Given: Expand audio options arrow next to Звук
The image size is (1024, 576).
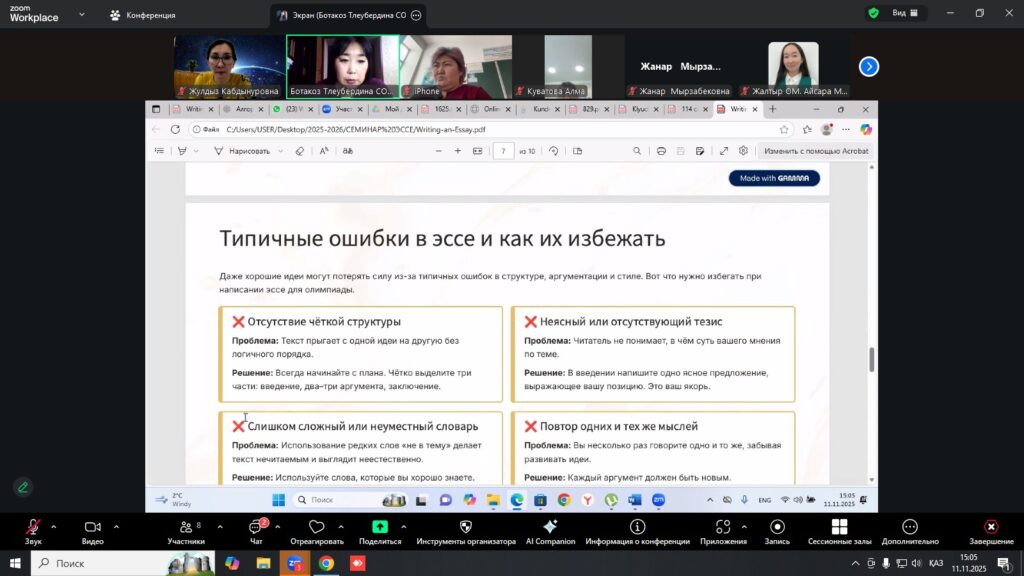Looking at the screenshot, I should tap(54, 526).
